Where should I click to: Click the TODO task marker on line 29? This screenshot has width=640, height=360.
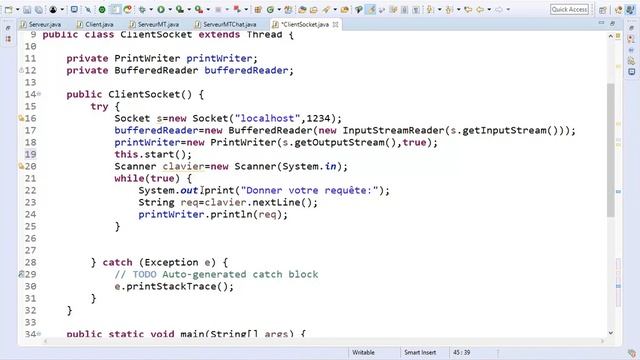click(21, 274)
